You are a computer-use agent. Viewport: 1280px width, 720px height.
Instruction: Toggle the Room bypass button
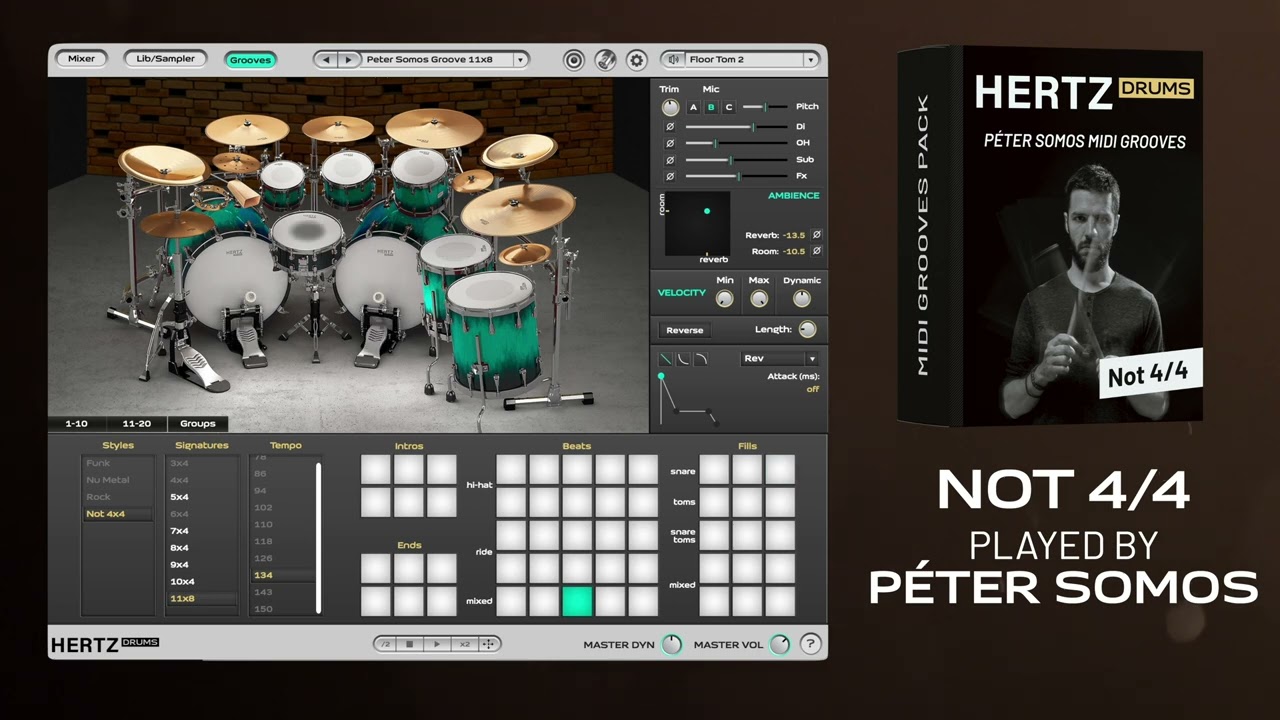point(817,251)
